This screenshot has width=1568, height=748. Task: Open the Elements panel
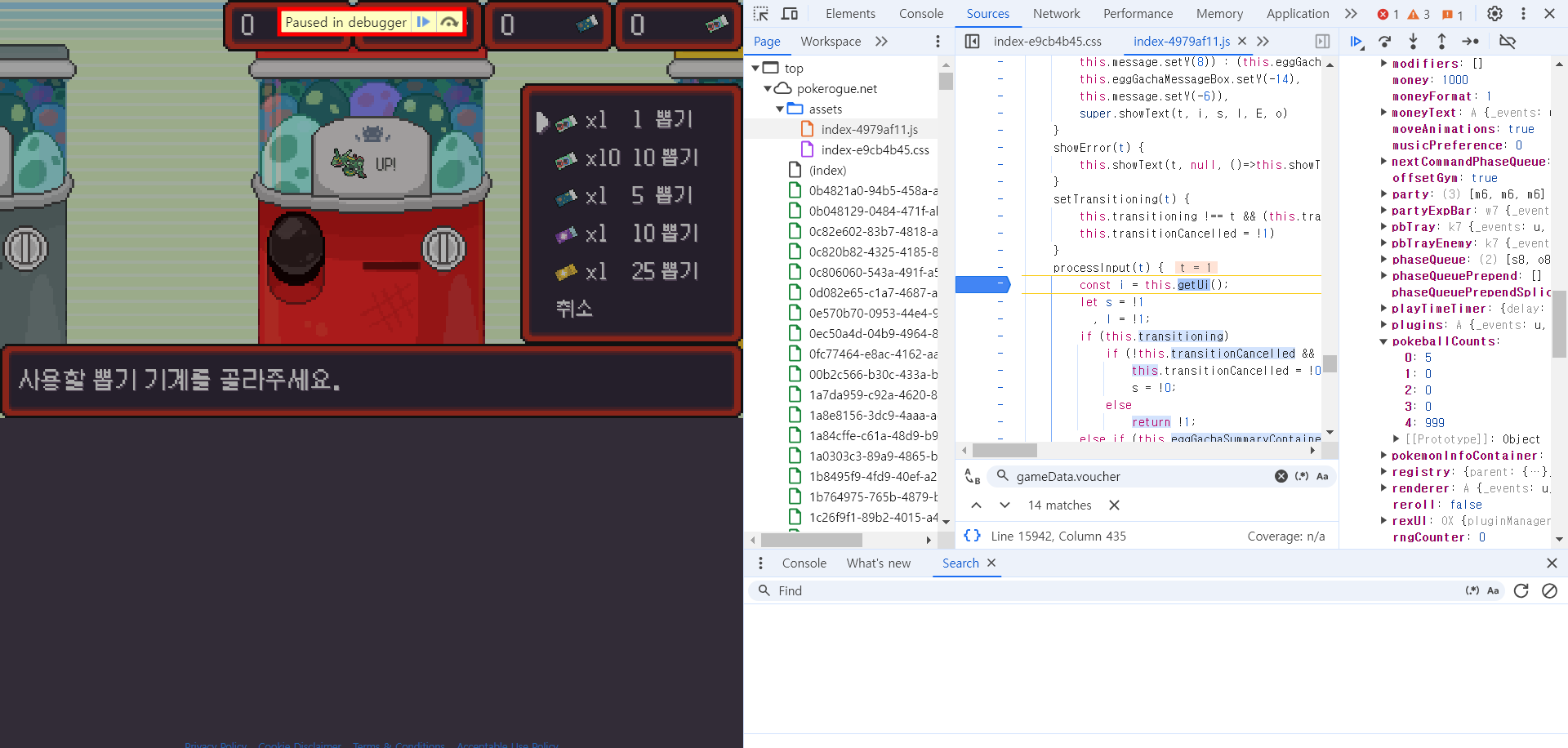click(850, 14)
